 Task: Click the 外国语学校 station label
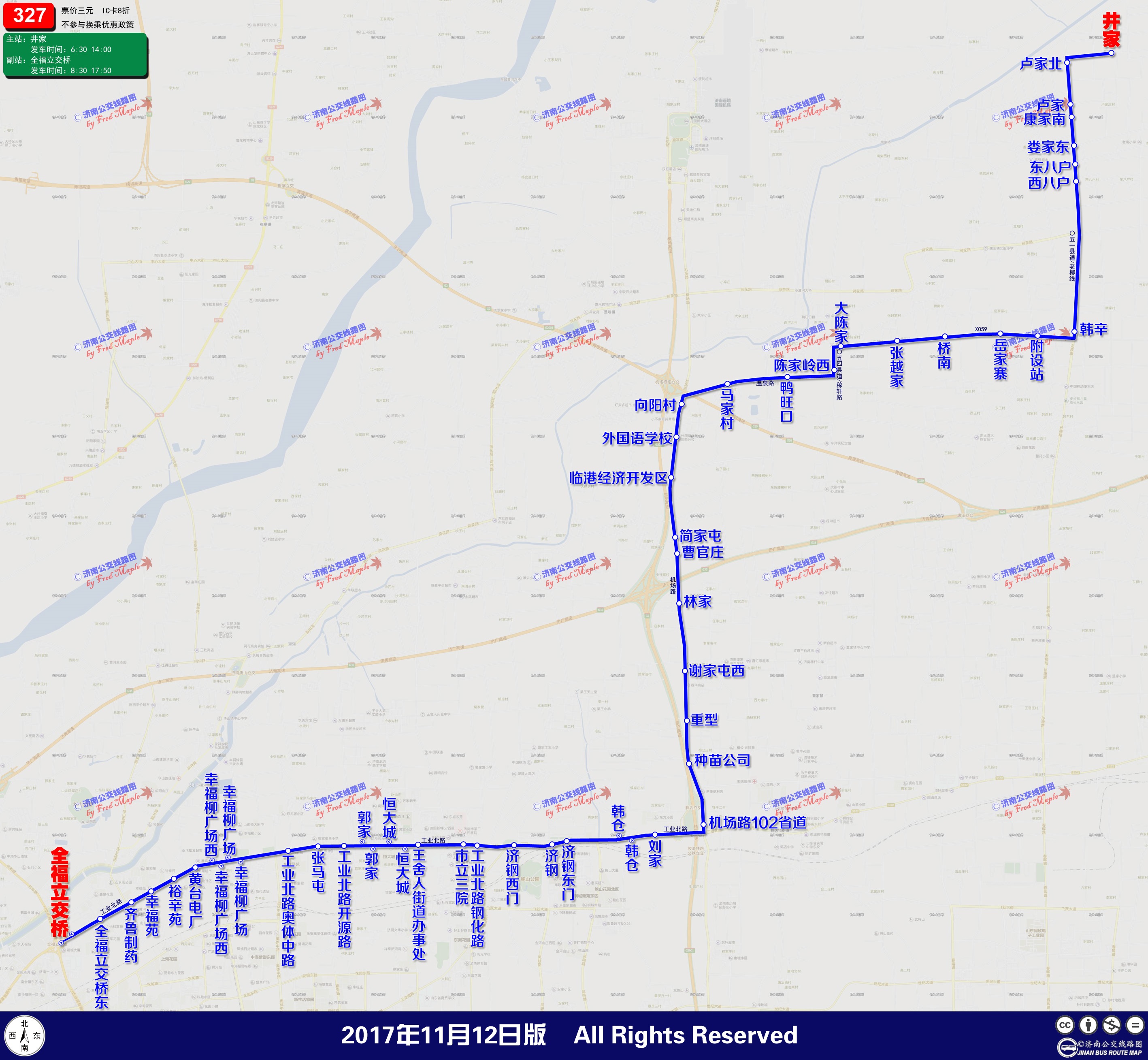(x=637, y=438)
